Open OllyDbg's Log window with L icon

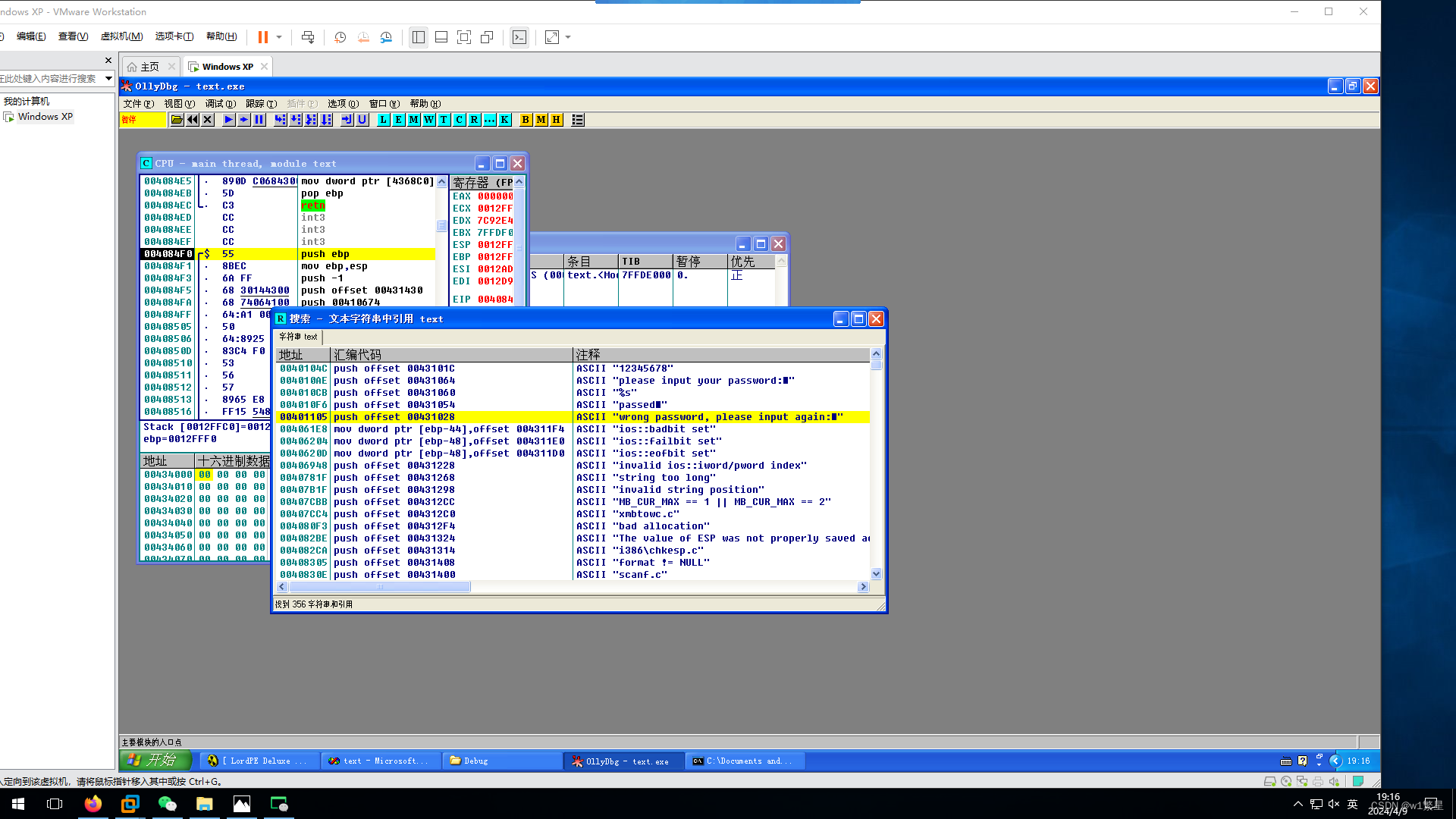coord(384,120)
